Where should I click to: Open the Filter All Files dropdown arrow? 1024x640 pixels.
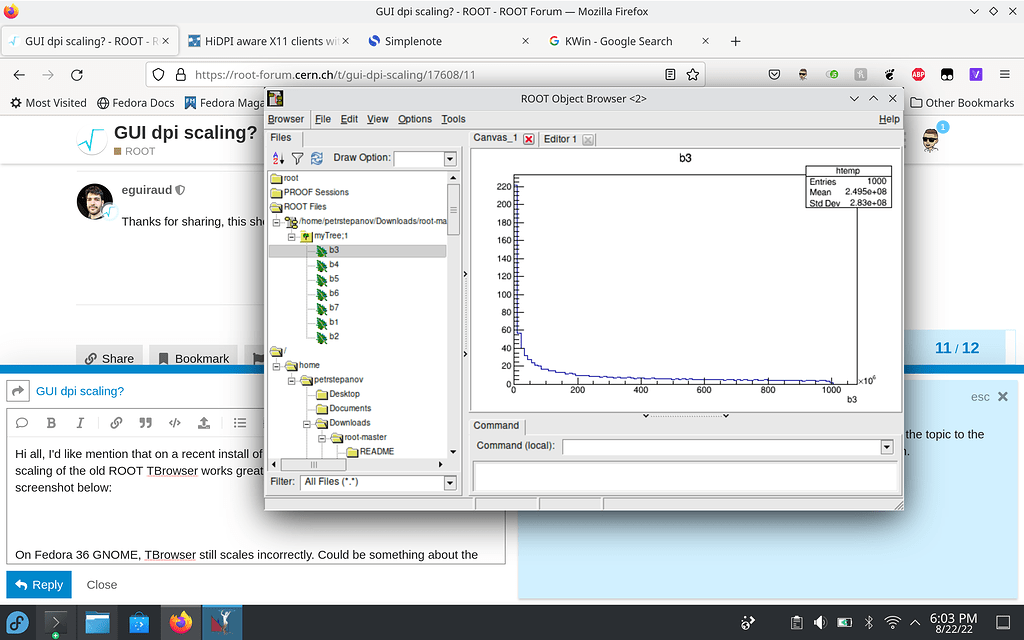450,483
